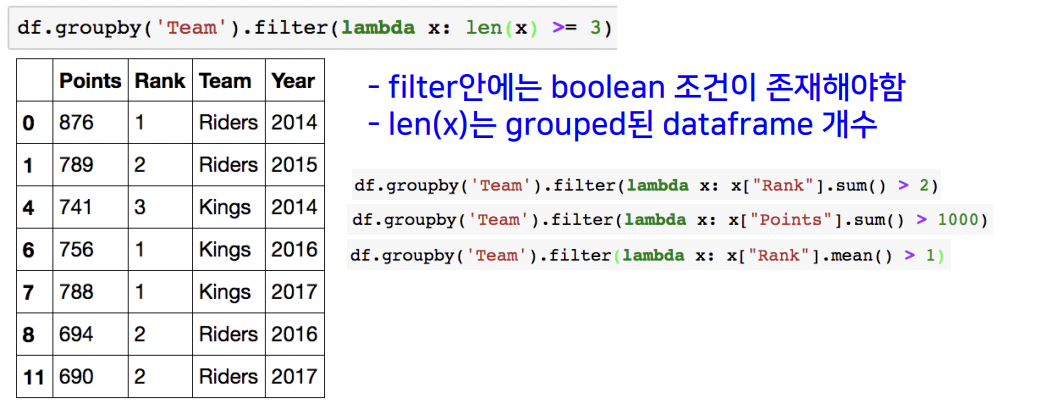Click year 2016 in the 756 row
This screenshot has height=412, width=1044.
tap(294, 250)
